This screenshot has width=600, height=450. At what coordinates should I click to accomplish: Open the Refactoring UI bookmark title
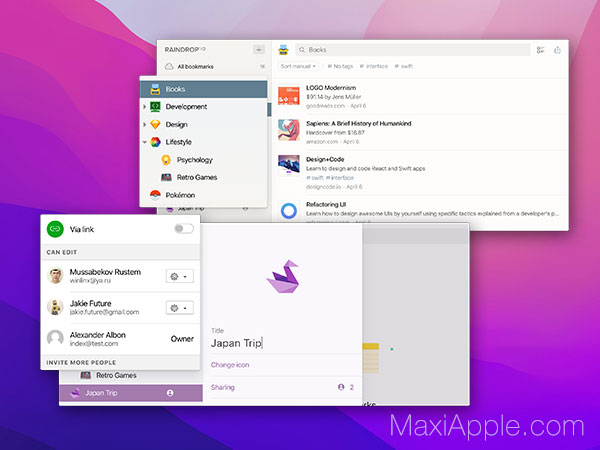tap(326, 205)
